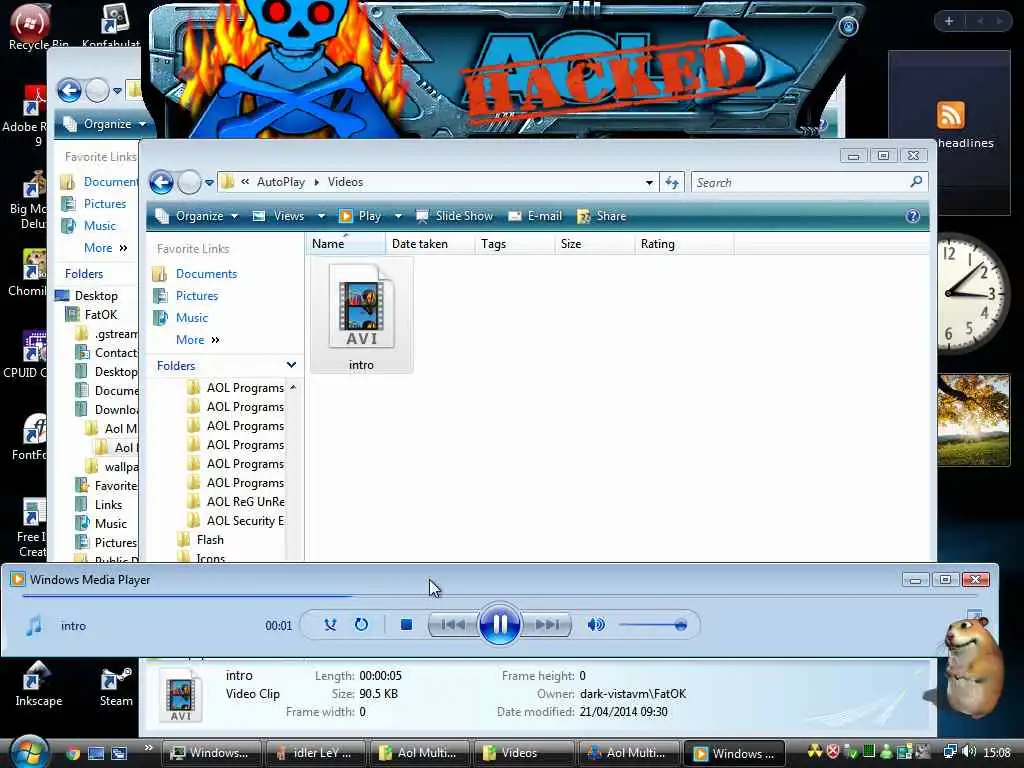Toggle repeat in Windows Media Player

point(361,625)
